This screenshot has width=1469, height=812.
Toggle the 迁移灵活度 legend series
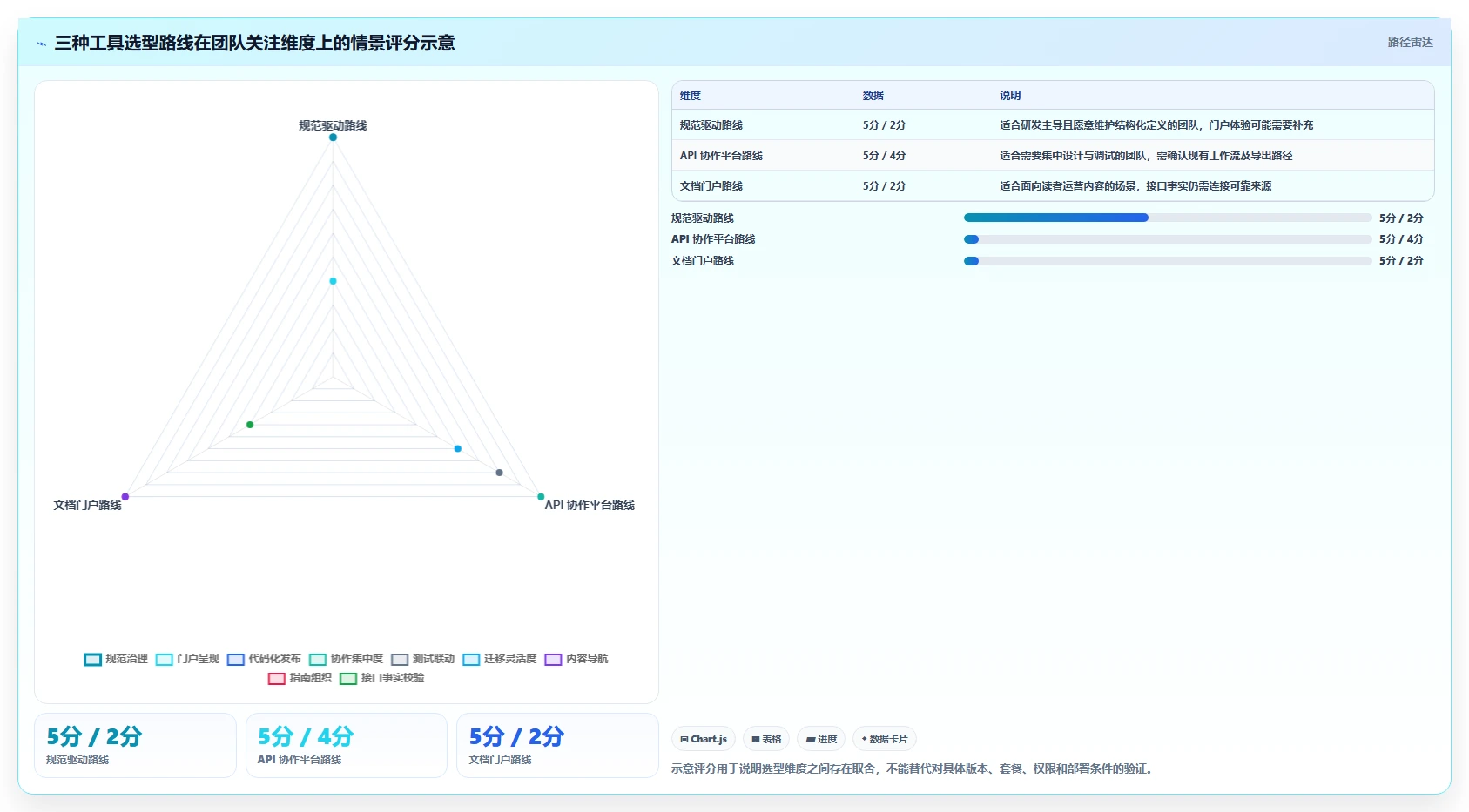point(499,659)
